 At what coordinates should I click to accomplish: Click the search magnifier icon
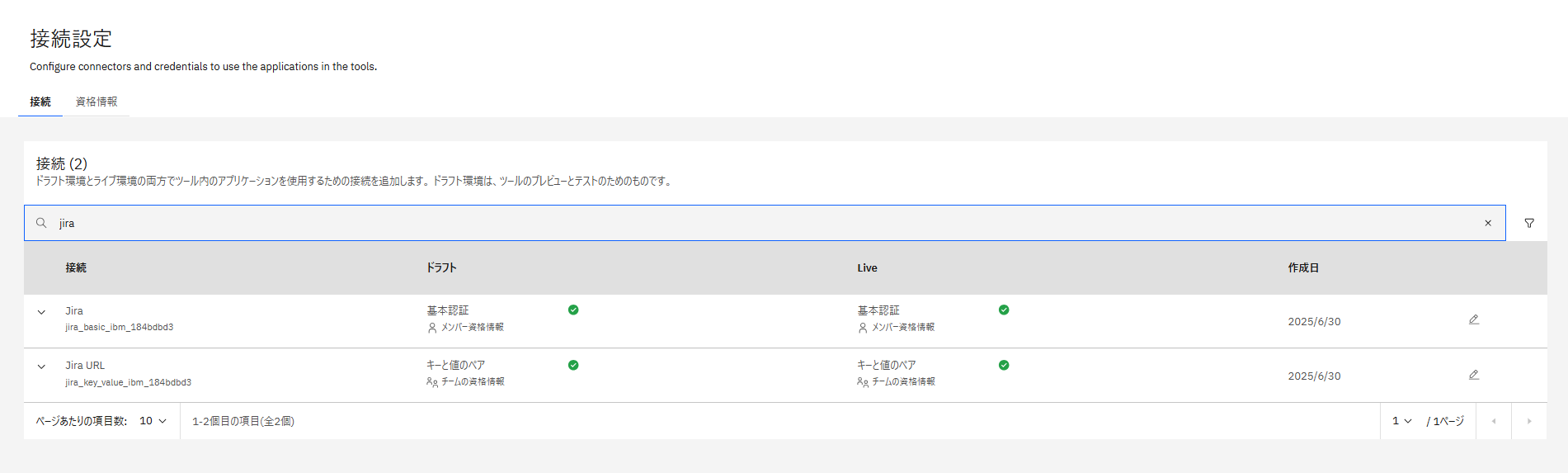(41, 223)
